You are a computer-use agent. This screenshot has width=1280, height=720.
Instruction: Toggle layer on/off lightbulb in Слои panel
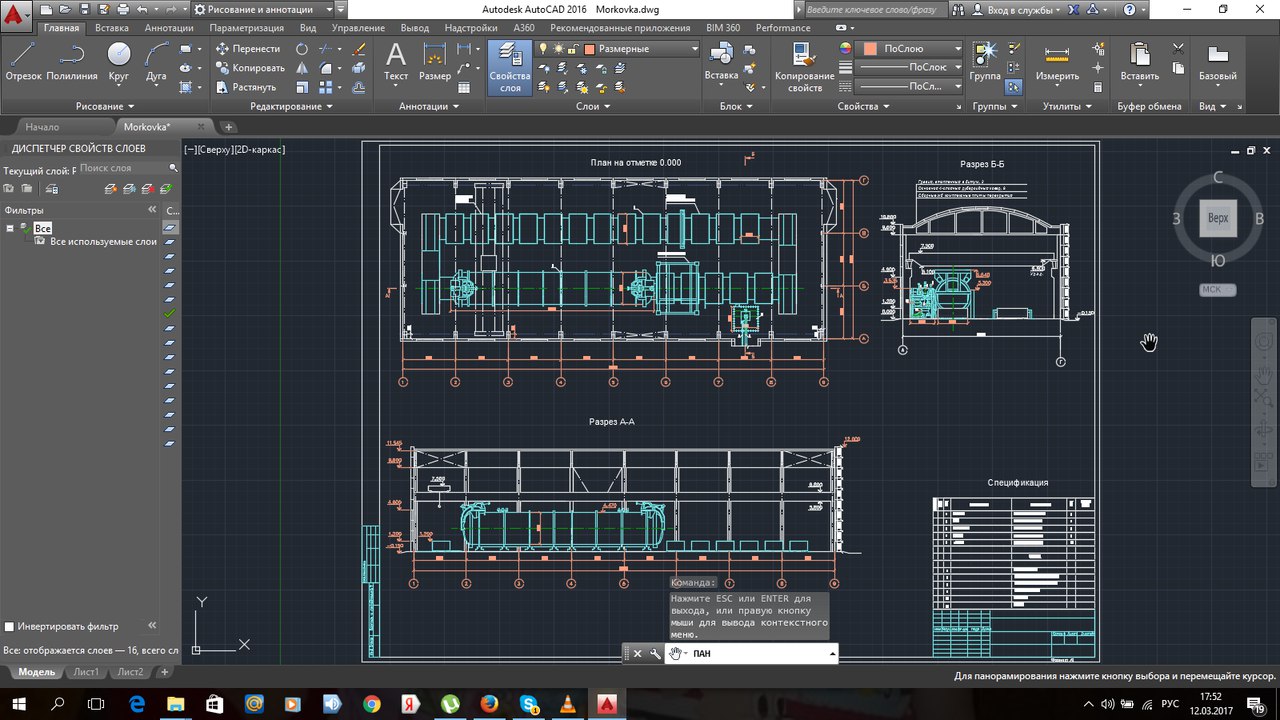[544, 49]
